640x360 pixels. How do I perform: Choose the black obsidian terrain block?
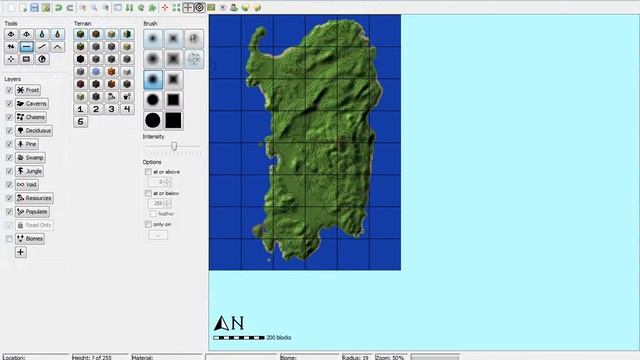pos(80,59)
